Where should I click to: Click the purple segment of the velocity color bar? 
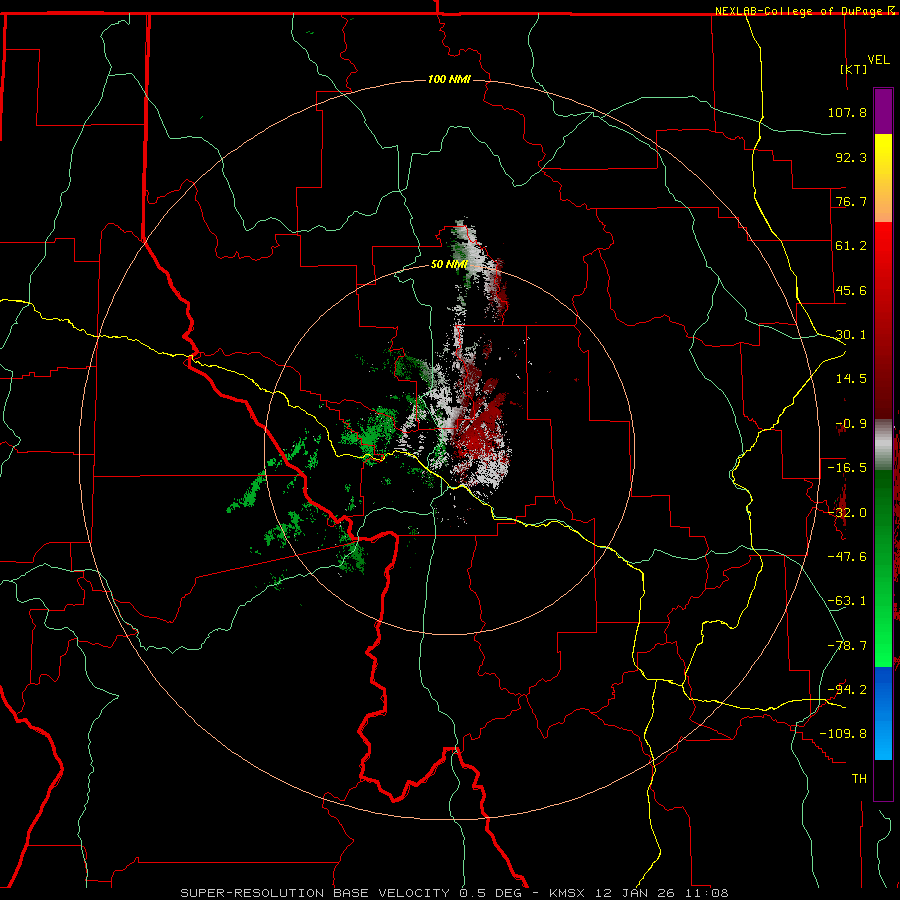click(883, 111)
